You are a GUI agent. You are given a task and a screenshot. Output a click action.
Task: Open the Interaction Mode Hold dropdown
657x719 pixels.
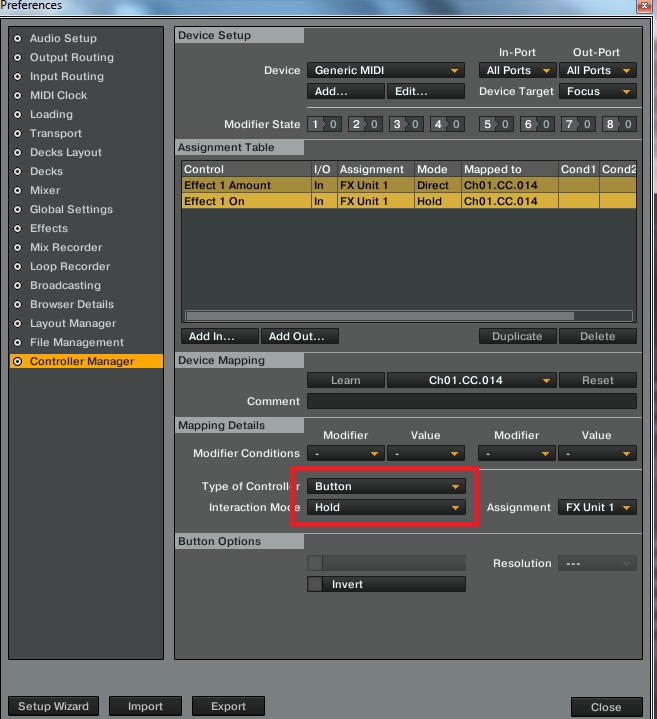pos(386,508)
